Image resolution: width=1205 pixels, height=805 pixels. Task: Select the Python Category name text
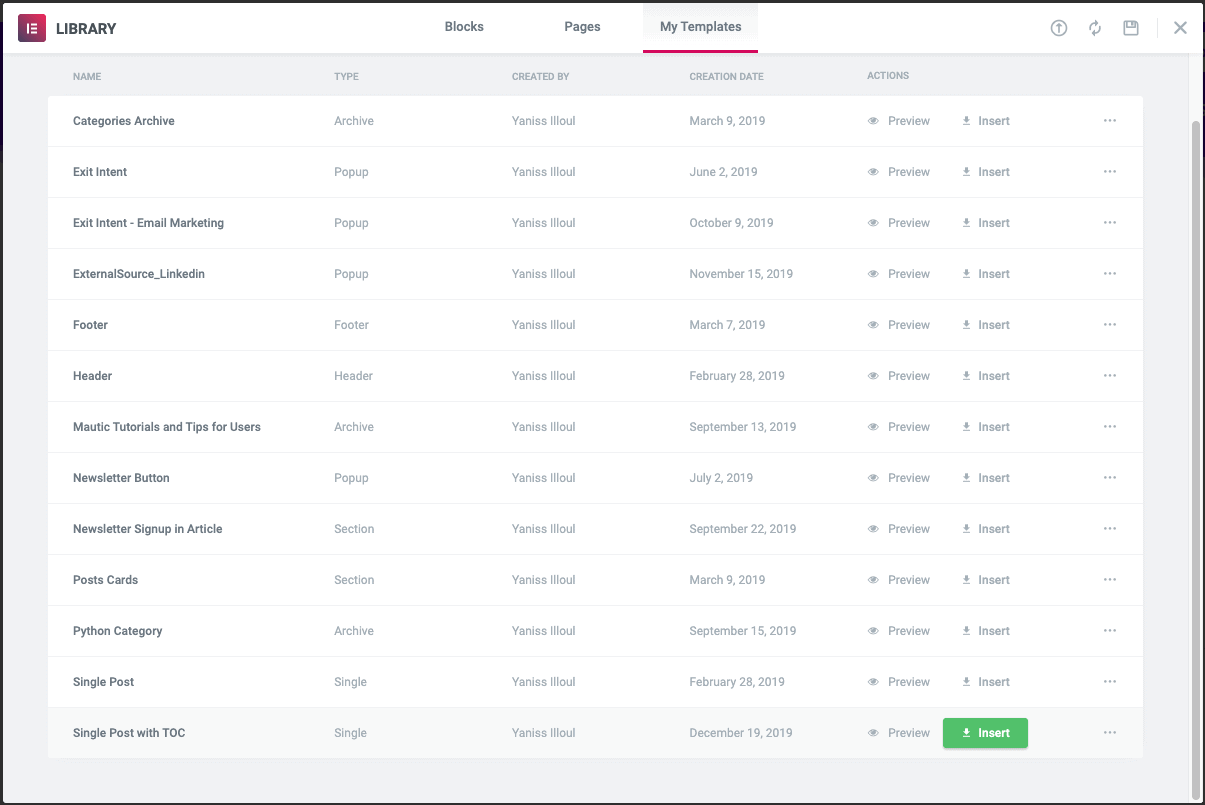[x=118, y=631]
